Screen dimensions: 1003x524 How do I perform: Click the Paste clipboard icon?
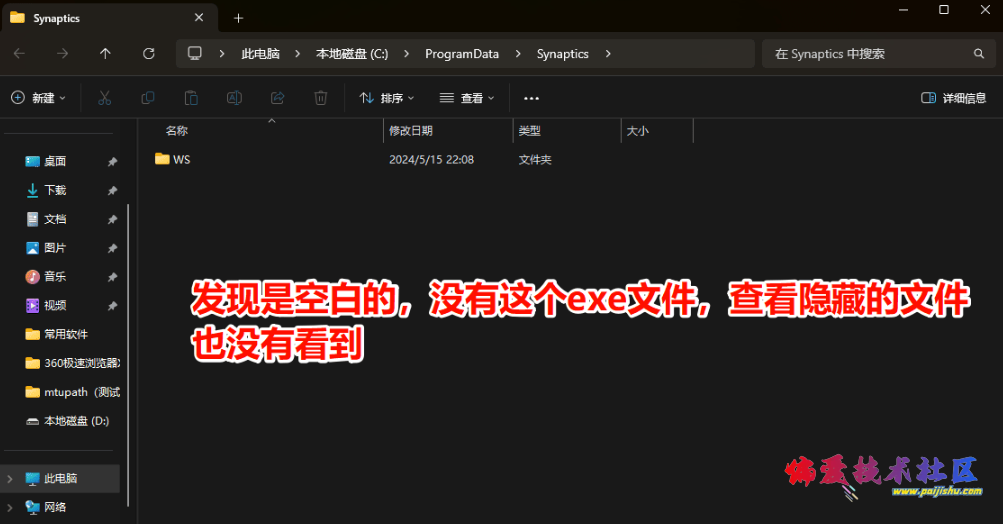[191, 98]
